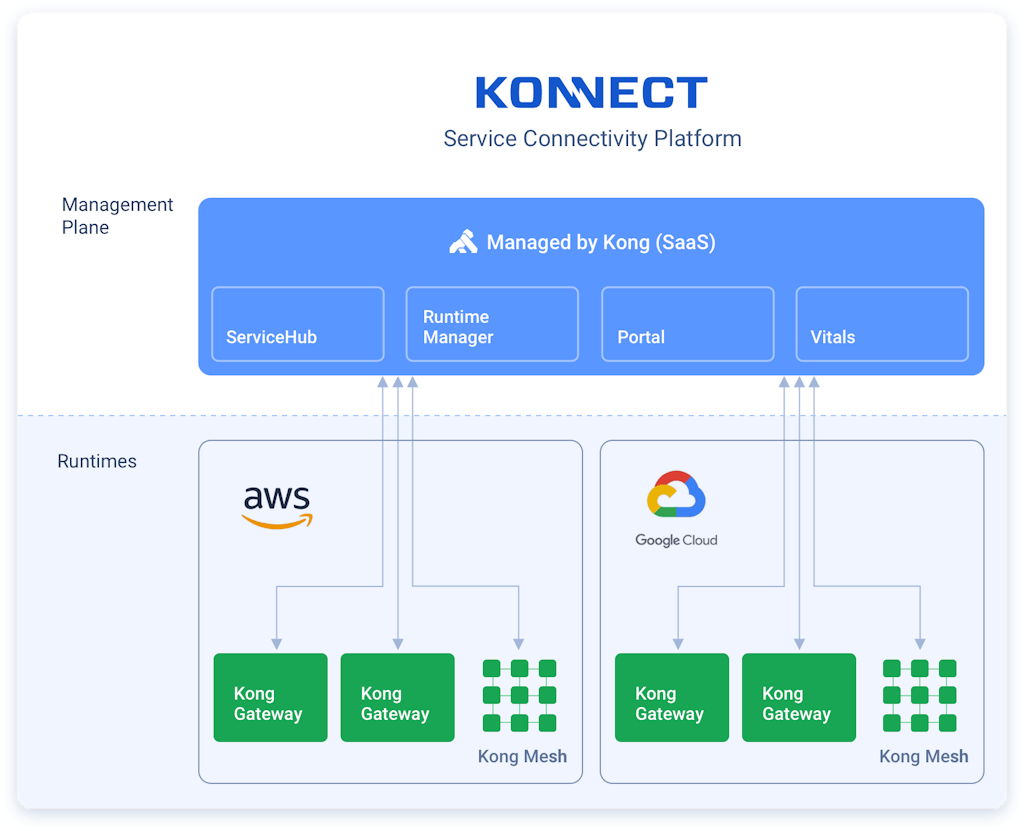This screenshot has height=831, width=1024.
Task: Click the Kong gorilla icon beside Managed by Kong
Action: (463, 242)
